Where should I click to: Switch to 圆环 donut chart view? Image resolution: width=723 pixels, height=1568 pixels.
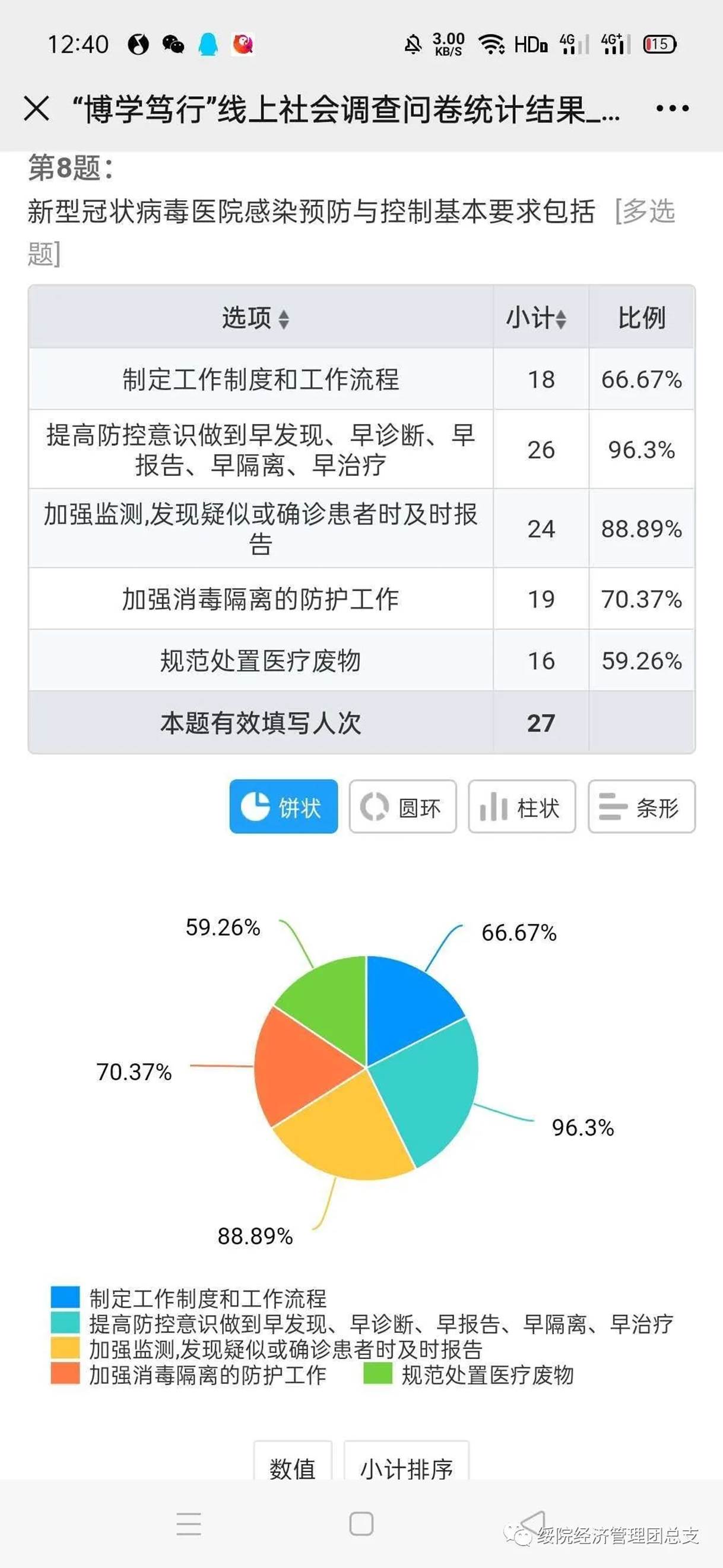(x=402, y=807)
